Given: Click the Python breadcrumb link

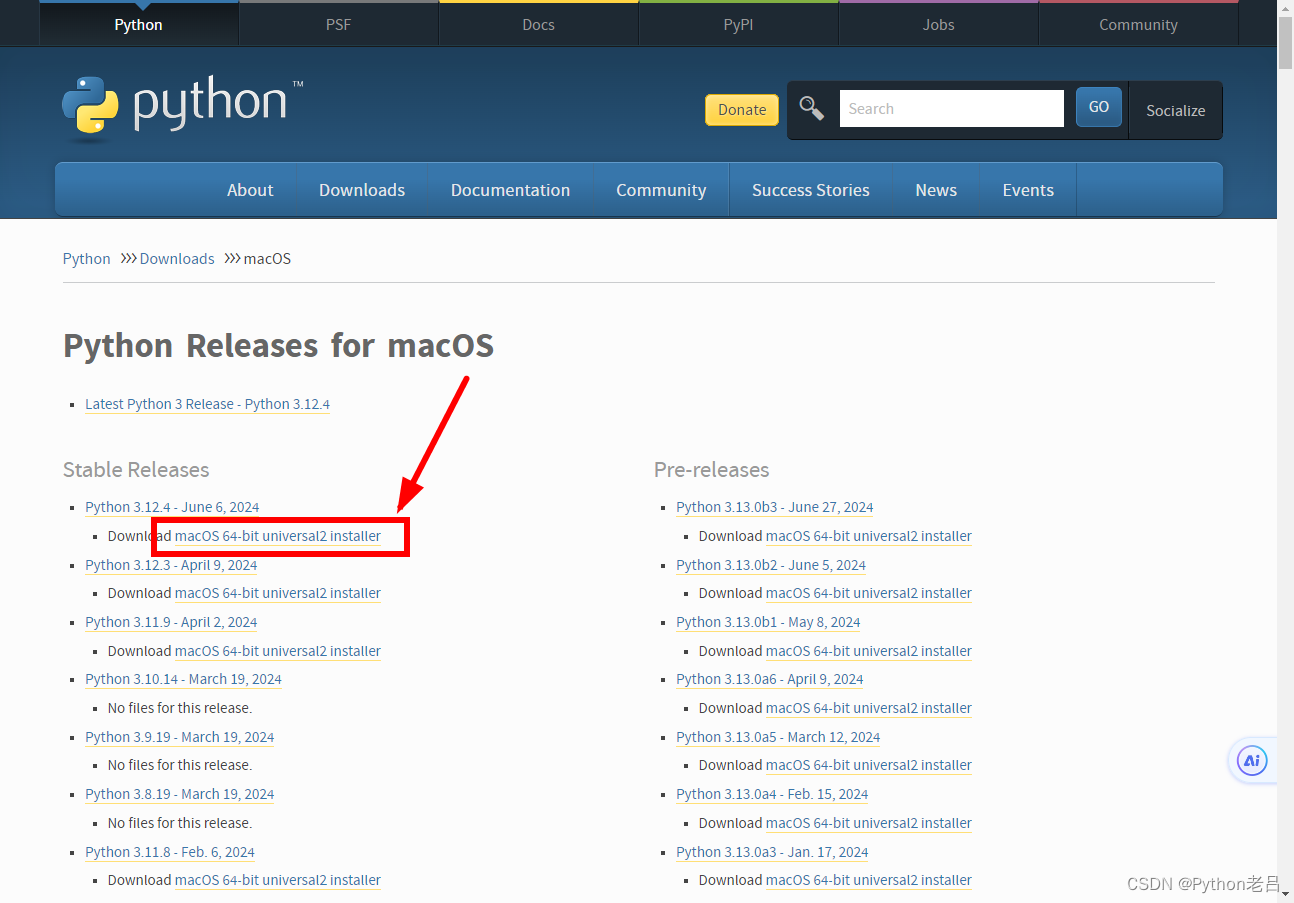Looking at the screenshot, I should pyautogui.click(x=86, y=258).
